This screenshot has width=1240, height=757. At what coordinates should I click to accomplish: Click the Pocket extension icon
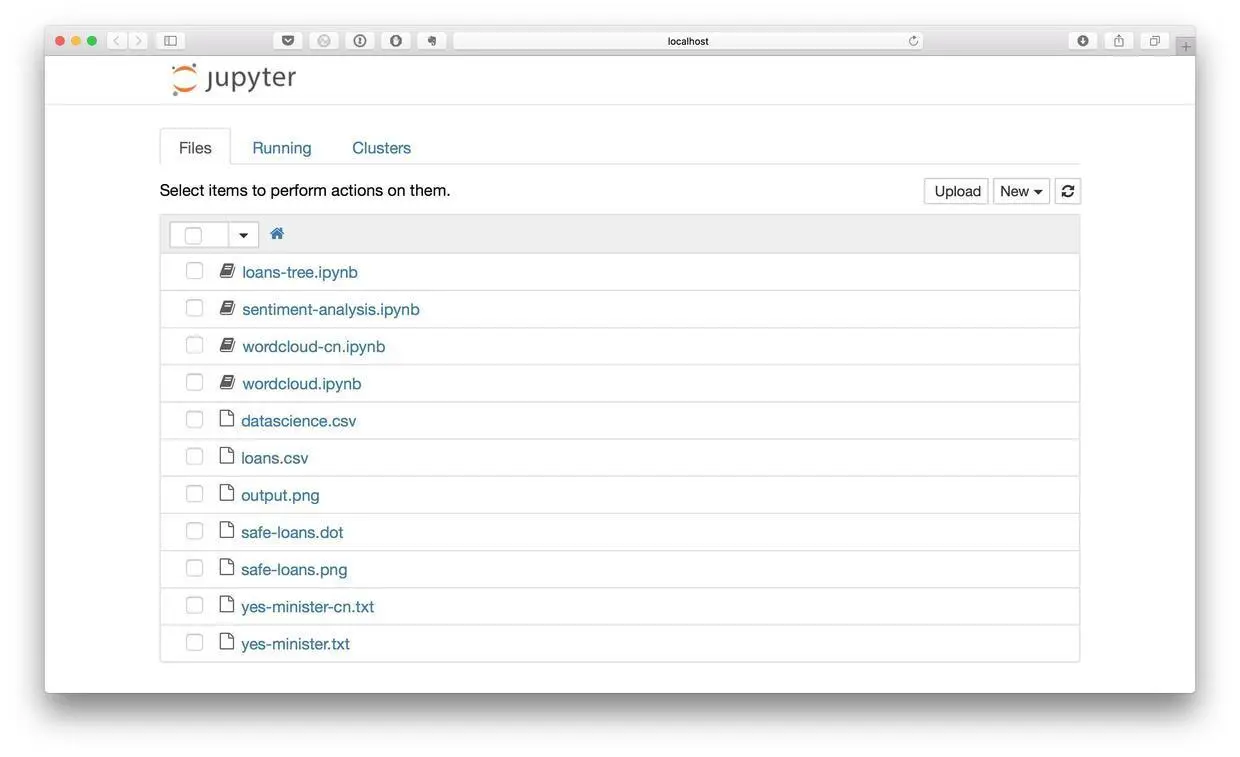288,41
